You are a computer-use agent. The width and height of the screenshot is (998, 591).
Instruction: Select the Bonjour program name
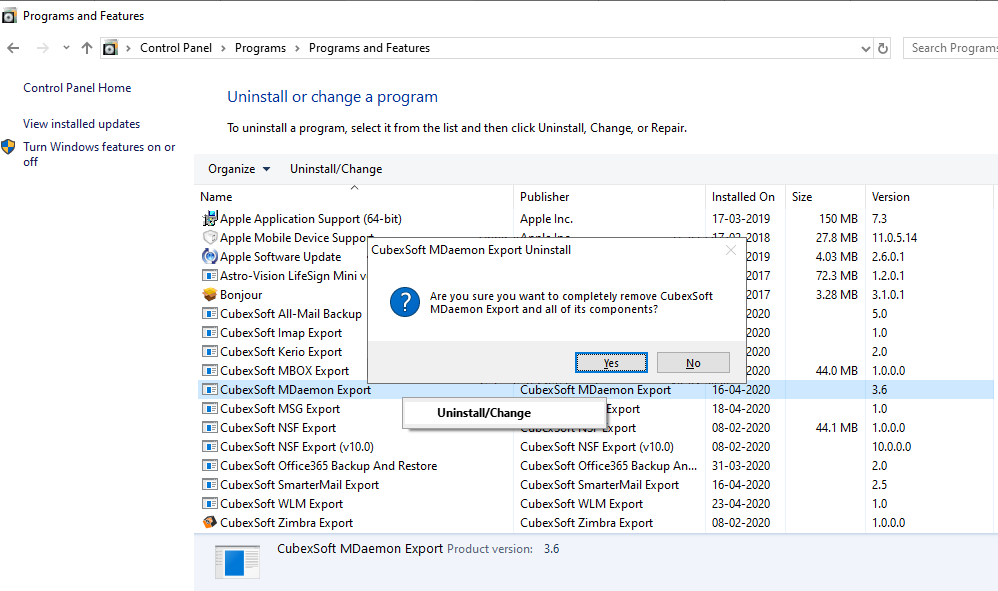241,295
